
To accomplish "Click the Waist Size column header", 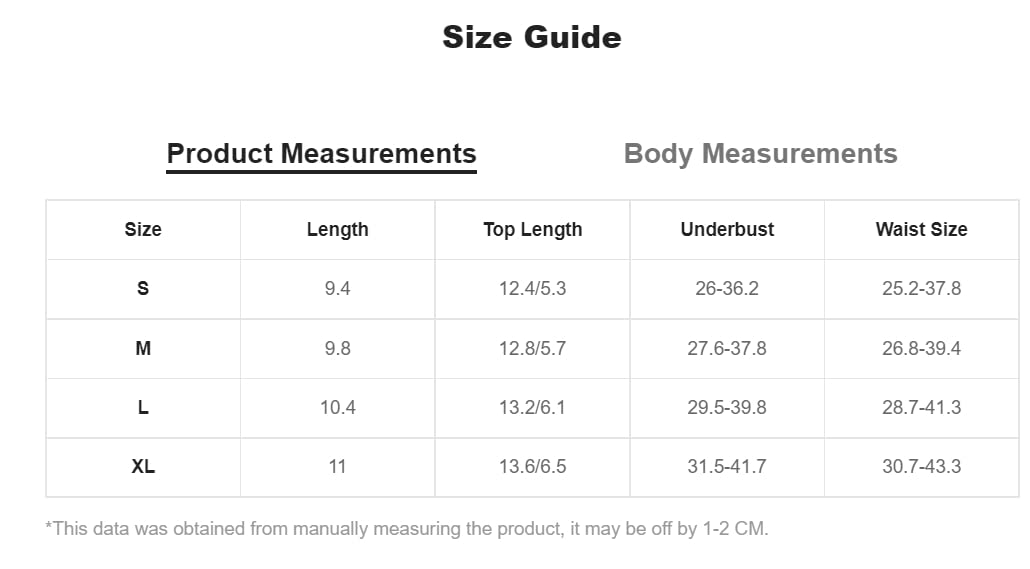I will 922,229.
